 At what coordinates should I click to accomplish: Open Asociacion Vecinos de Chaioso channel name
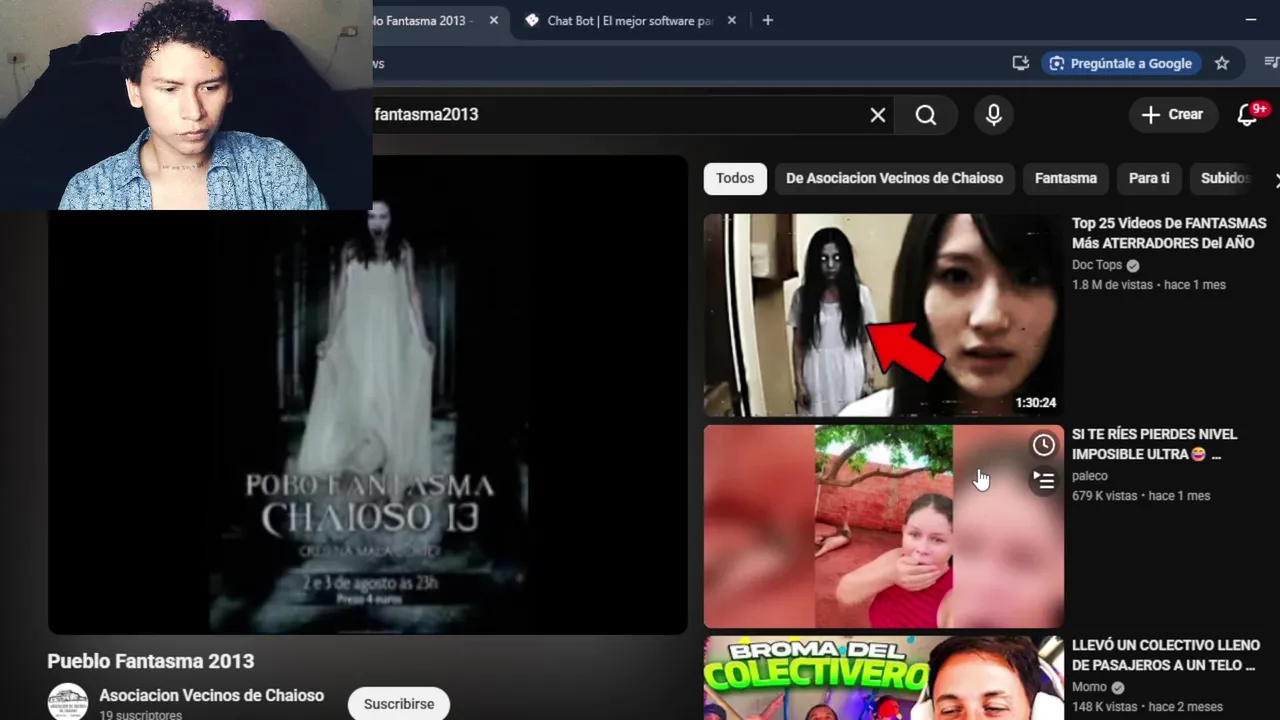coord(211,695)
